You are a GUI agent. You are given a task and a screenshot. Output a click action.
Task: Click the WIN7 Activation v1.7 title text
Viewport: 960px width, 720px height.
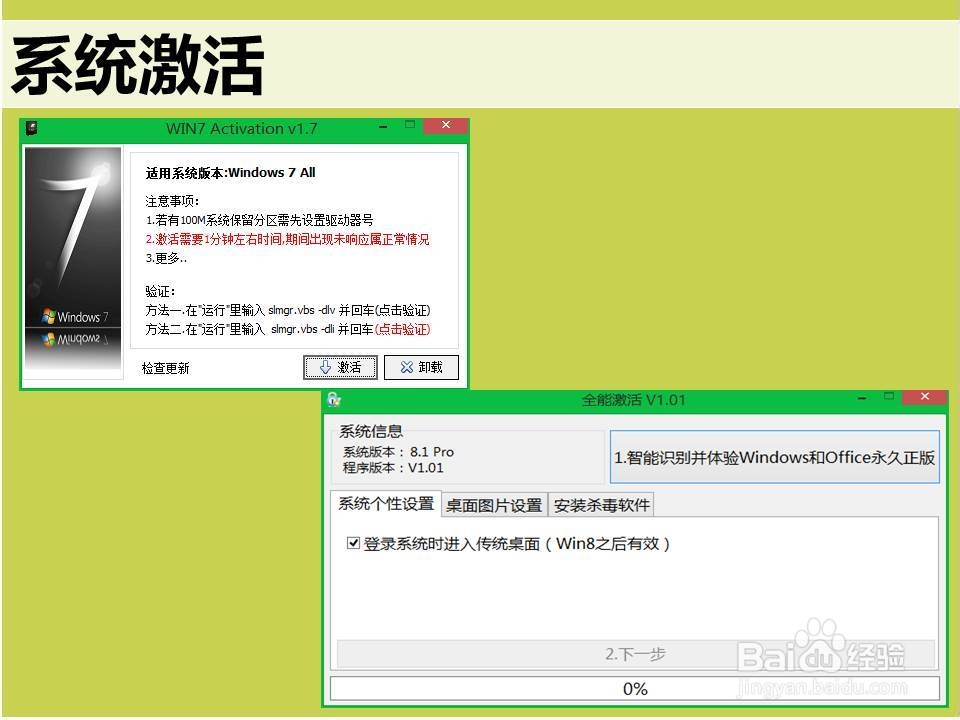(242, 129)
